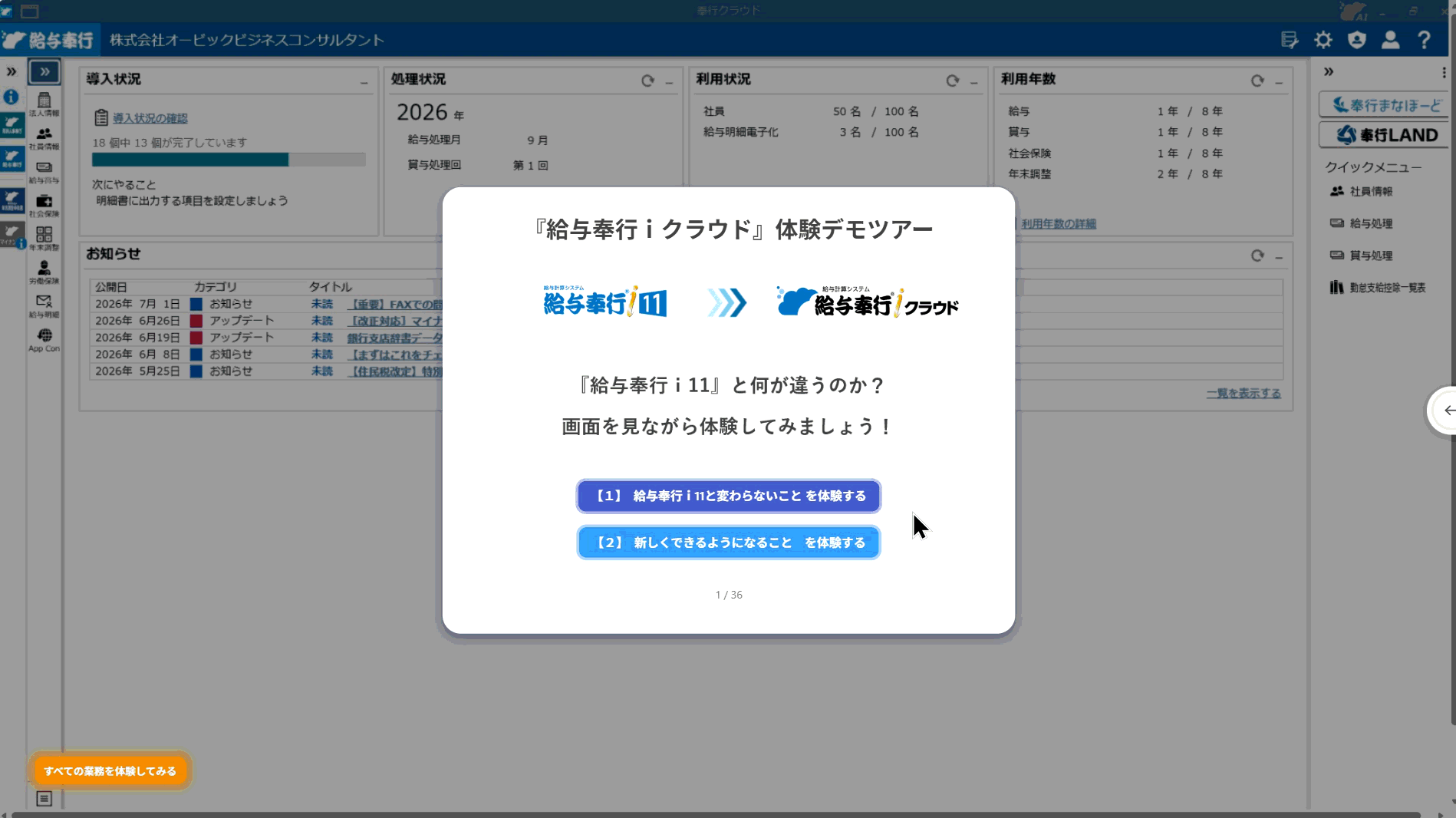
Task: Click the blue お知らせ category swatch for 7月 1日
Action: [196, 305]
